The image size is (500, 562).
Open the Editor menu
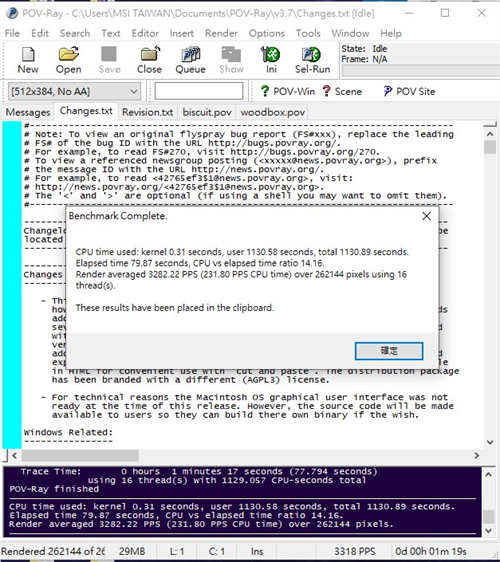(145, 33)
